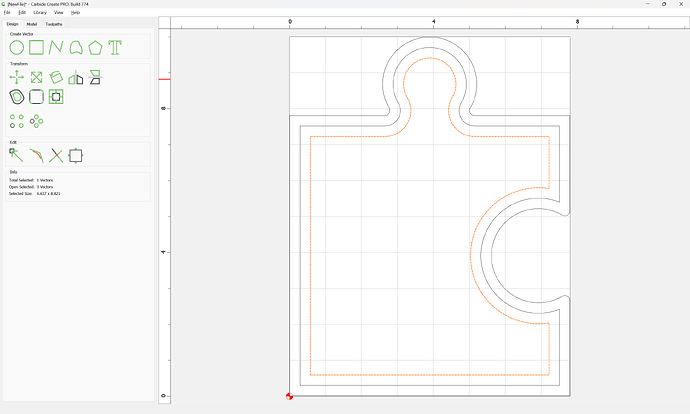Select the Trim Vectors tool
690x414 pixels.
tap(56, 155)
